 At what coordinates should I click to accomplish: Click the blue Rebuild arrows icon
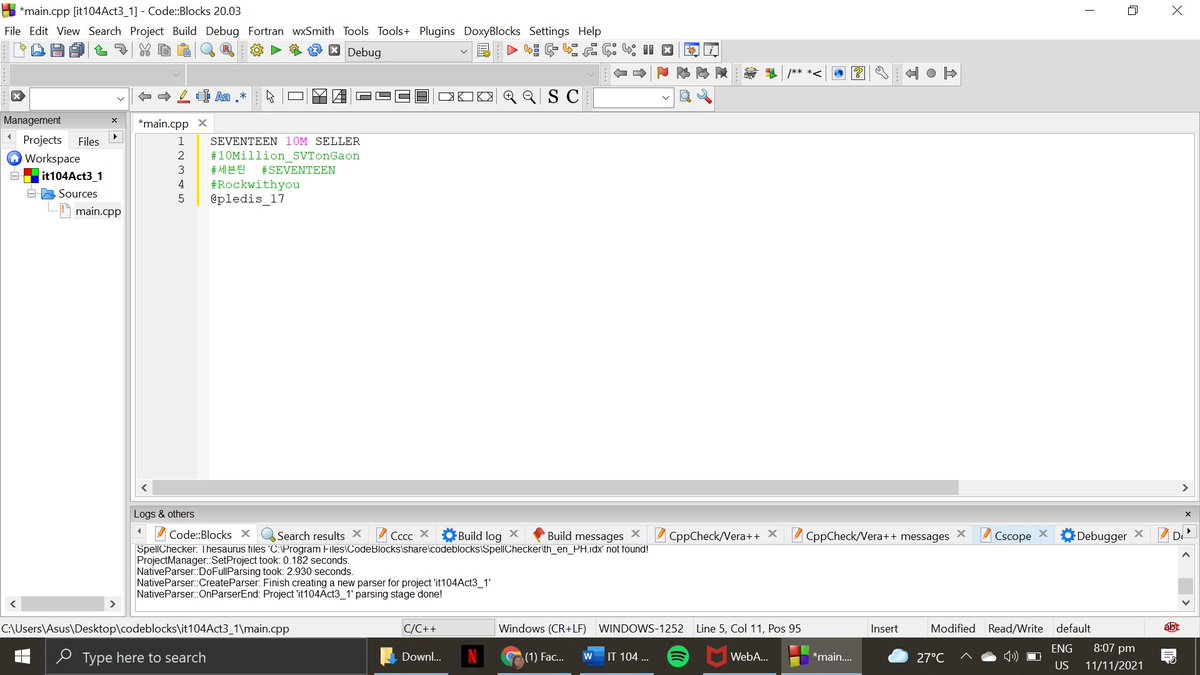click(314, 51)
